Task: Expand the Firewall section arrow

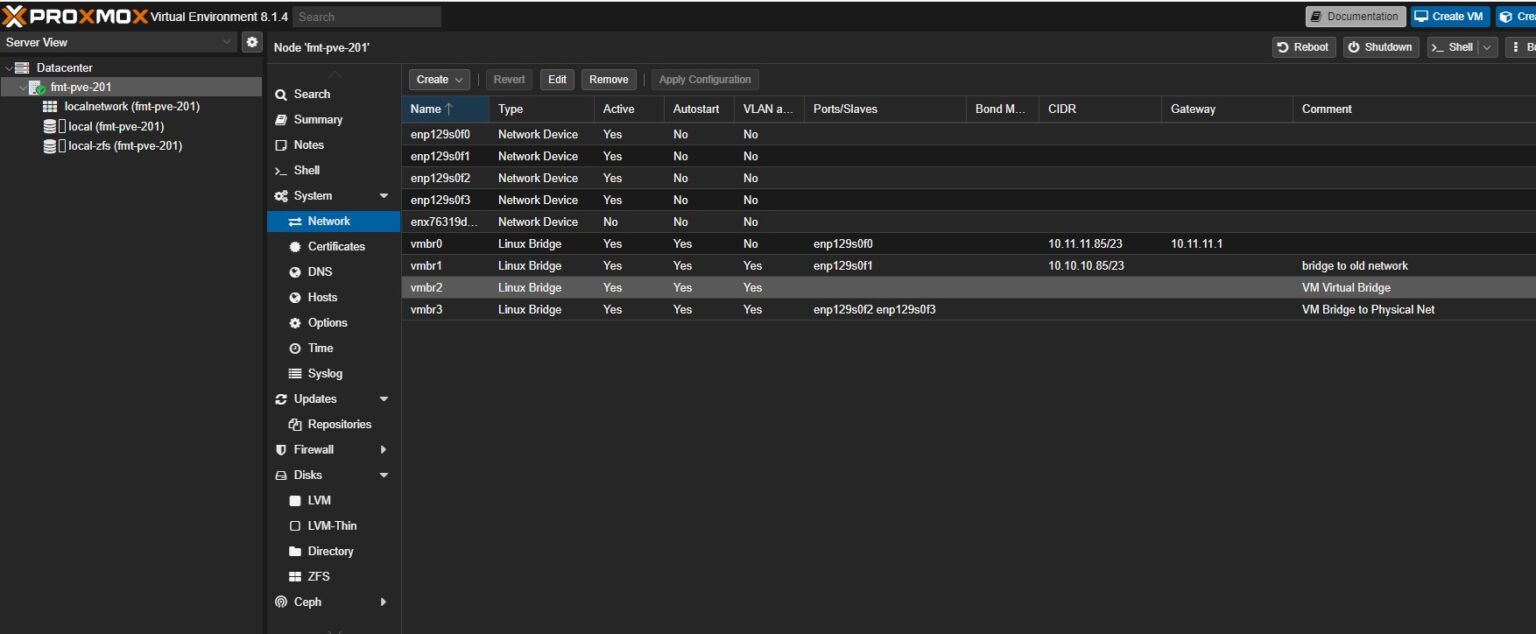Action: pyautogui.click(x=383, y=449)
